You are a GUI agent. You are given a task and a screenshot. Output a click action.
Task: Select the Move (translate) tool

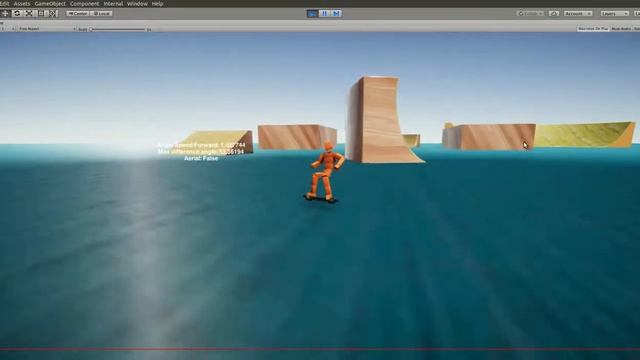(5, 13)
